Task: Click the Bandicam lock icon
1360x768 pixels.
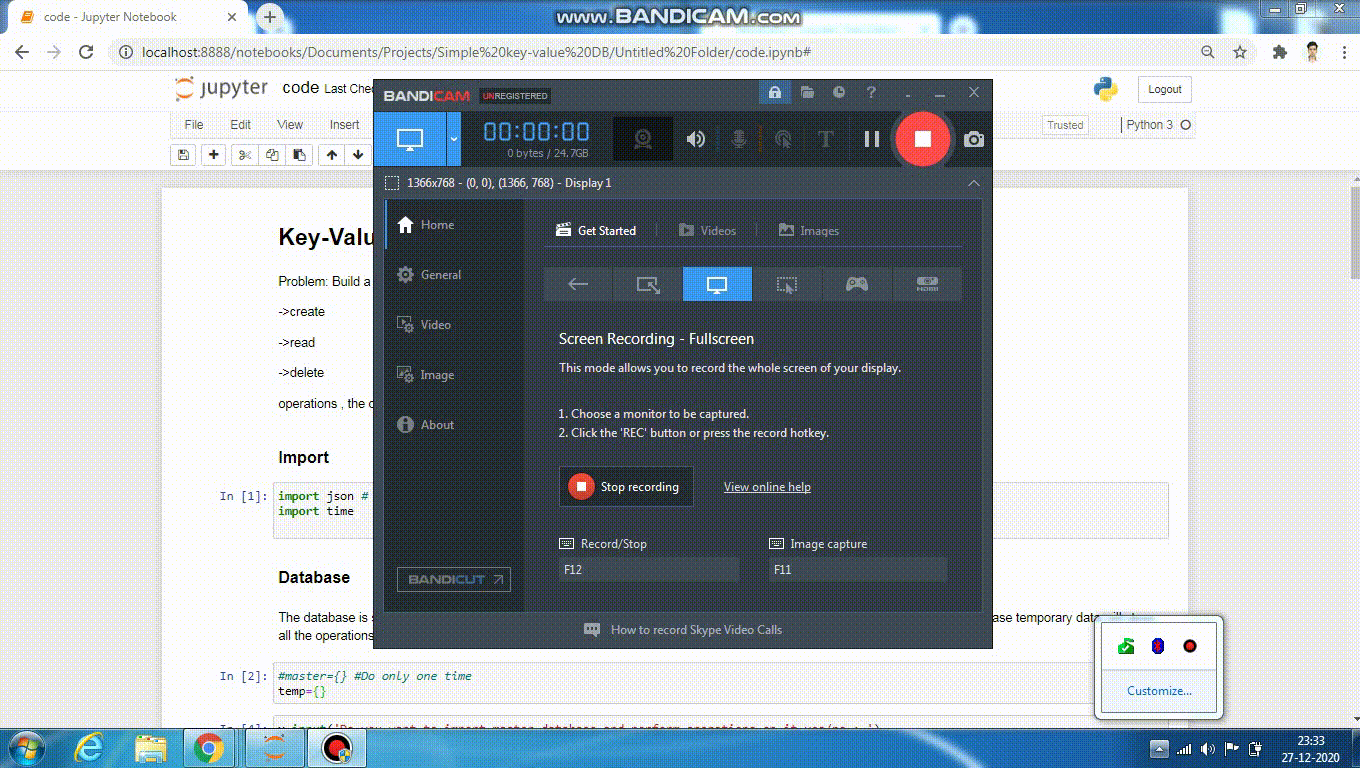Action: point(774,93)
